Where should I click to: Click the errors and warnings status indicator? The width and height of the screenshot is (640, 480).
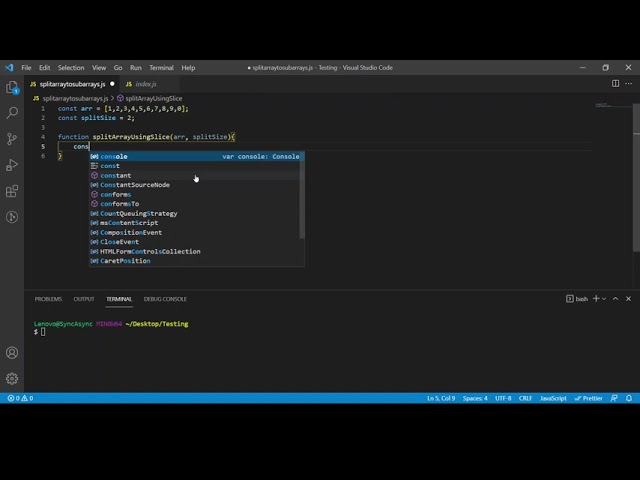20,398
